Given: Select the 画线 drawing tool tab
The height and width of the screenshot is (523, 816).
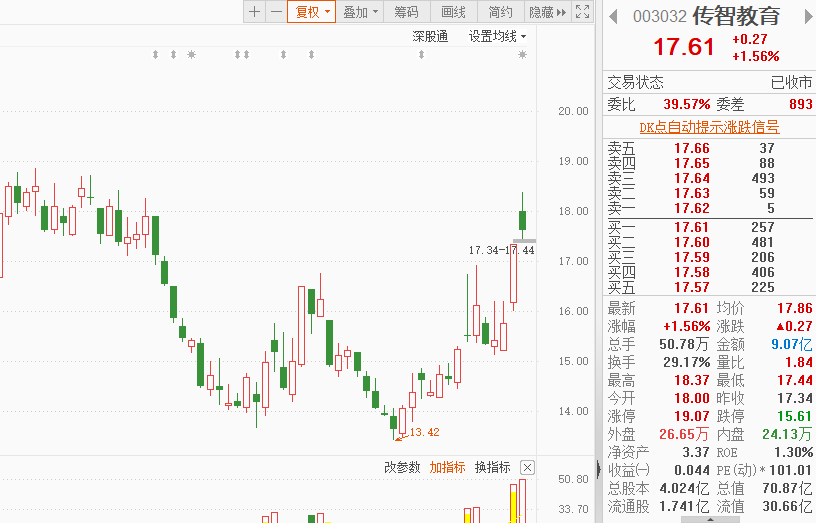Looking at the screenshot, I should coord(453,11).
